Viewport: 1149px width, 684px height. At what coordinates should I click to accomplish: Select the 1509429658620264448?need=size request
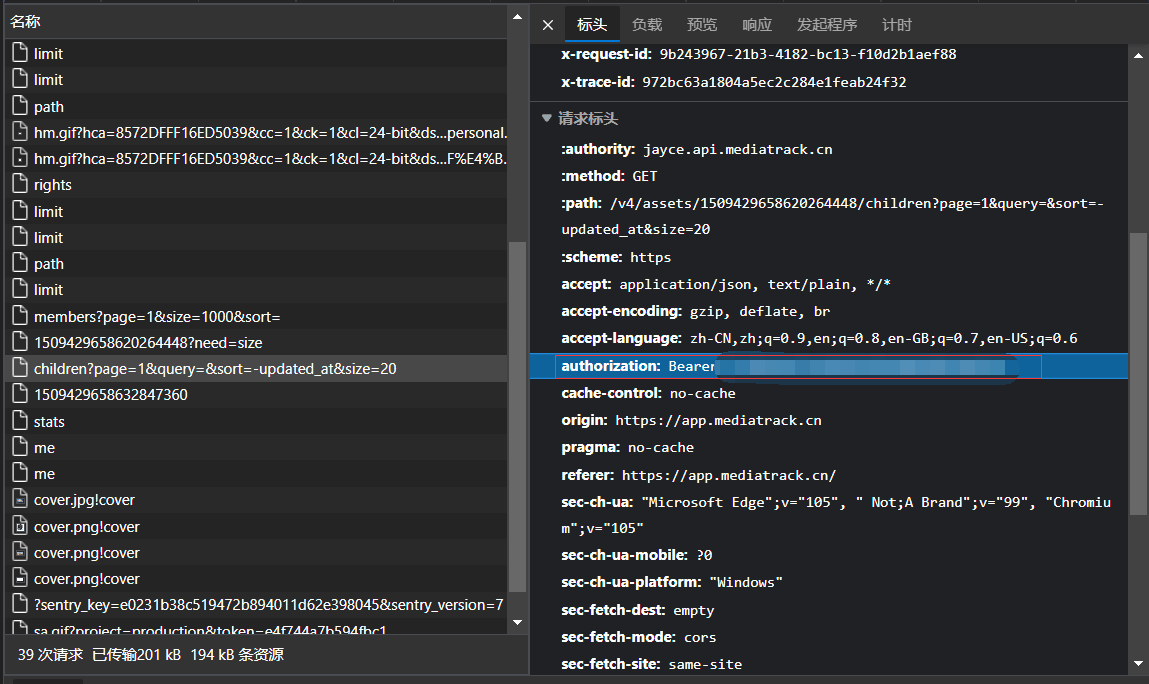pos(148,342)
